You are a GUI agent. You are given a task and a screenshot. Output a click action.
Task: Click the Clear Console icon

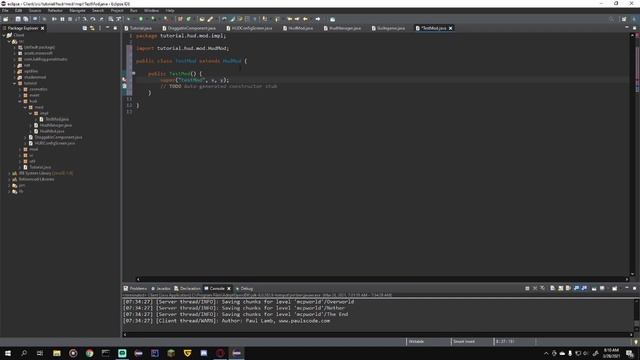552,288
